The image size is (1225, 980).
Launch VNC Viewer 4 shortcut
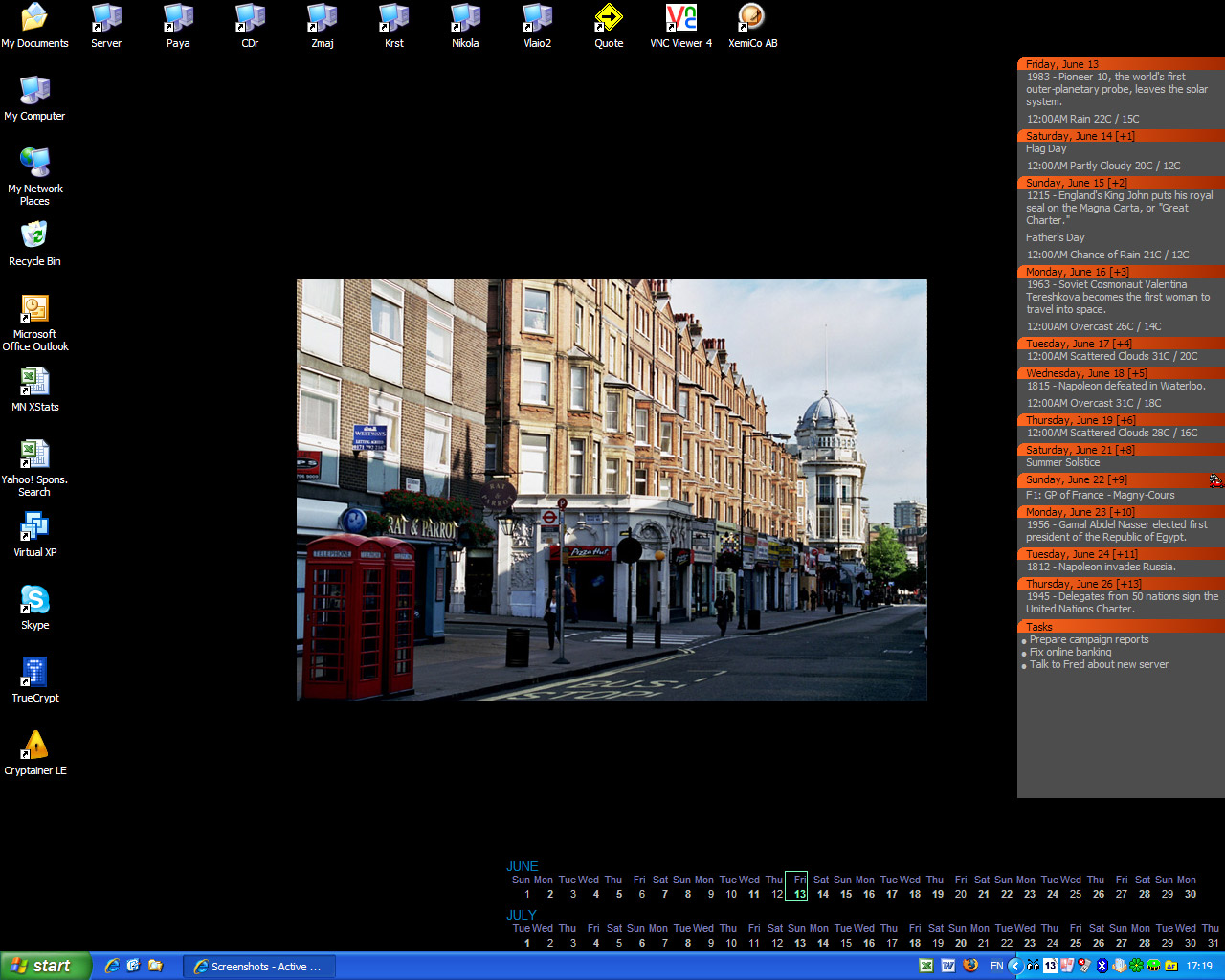click(680, 18)
